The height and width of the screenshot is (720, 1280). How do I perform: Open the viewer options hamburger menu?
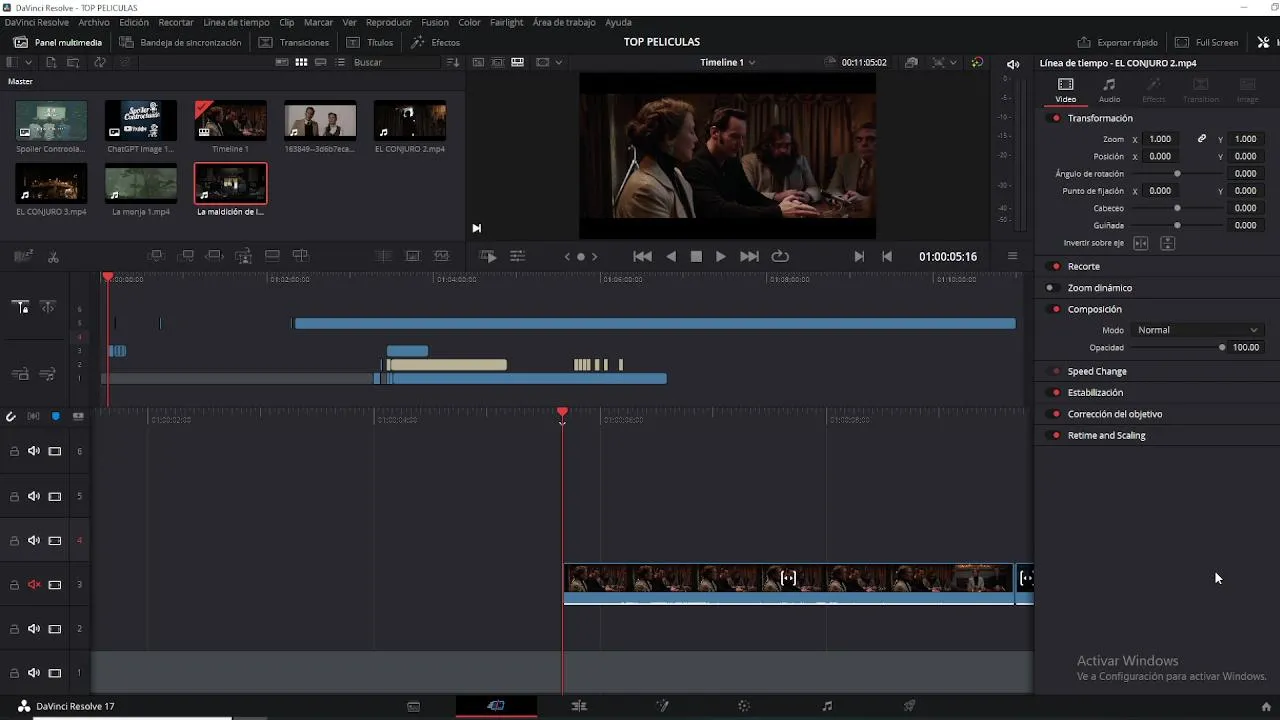click(1012, 256)
